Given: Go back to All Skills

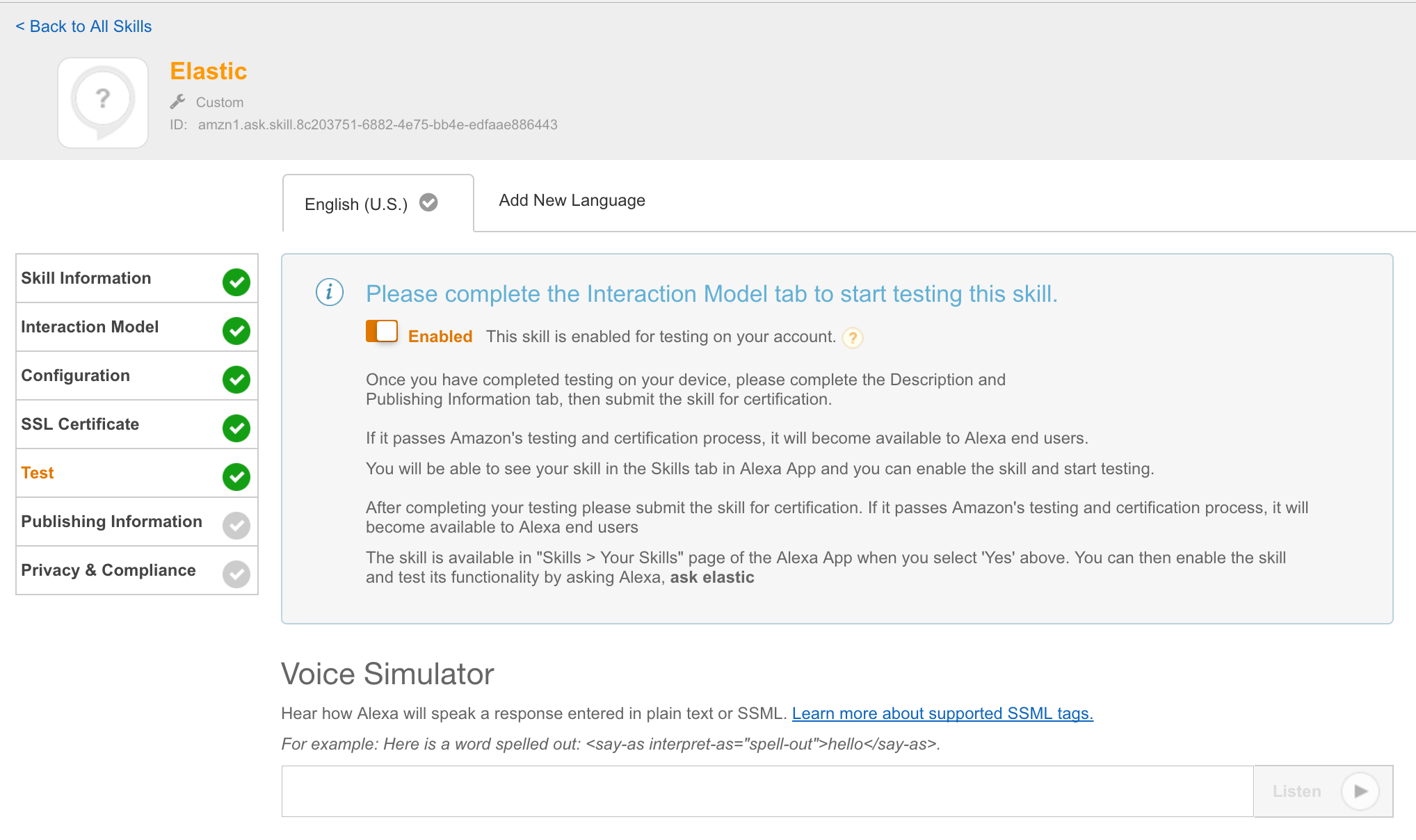Looking at the screenshot, I should tap(83, 26).
